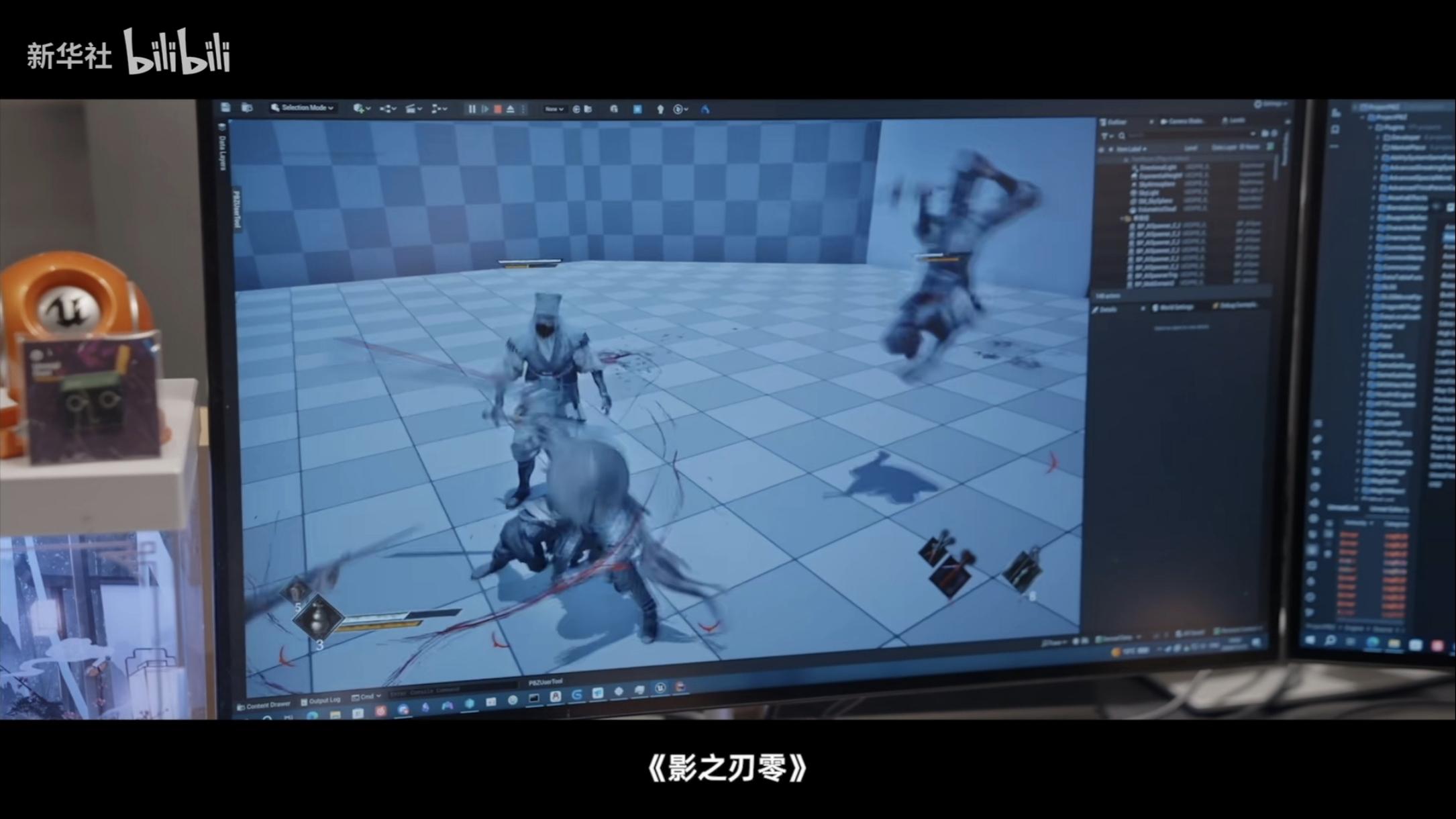Click the gourd item icon in game HUD
1456x819 pixels.
tap(317, 618)
